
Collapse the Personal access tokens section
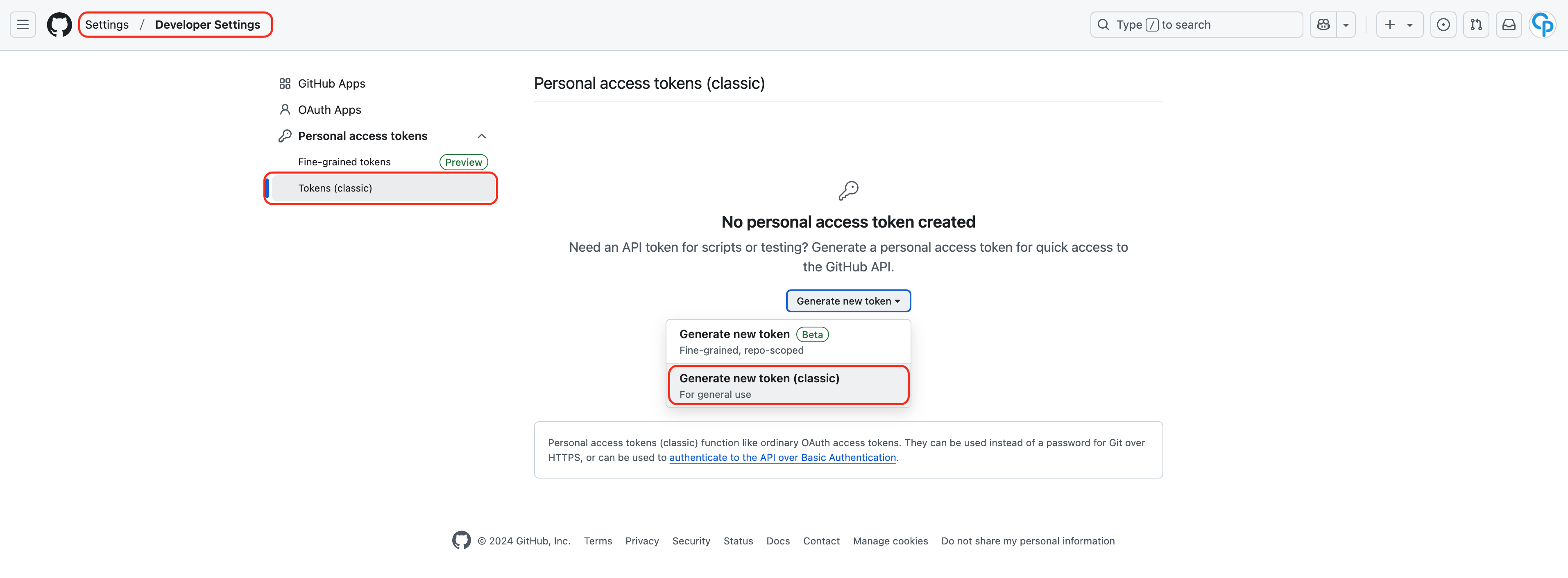481,135
